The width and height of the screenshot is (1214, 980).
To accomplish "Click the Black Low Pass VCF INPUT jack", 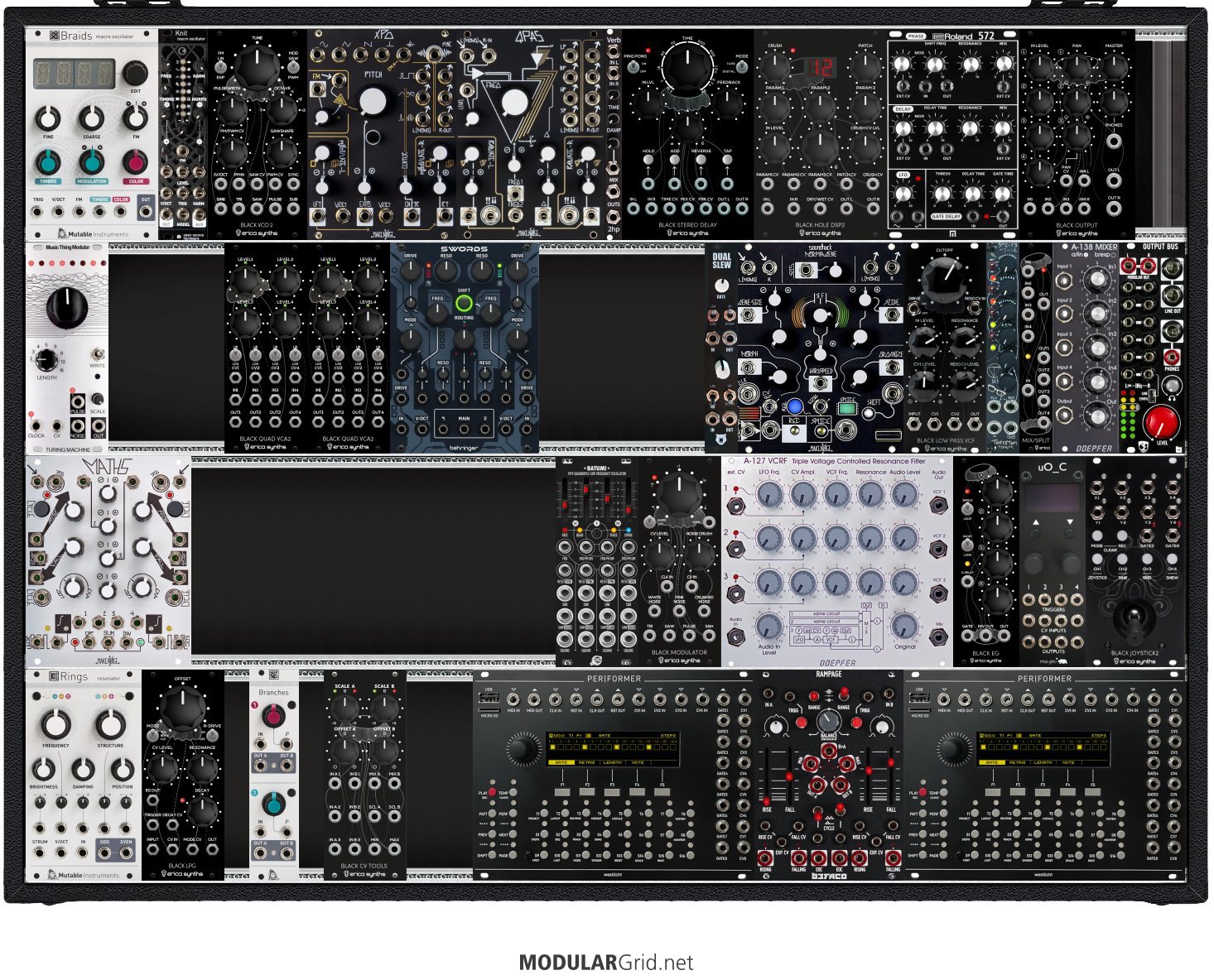I will point(915,424).
